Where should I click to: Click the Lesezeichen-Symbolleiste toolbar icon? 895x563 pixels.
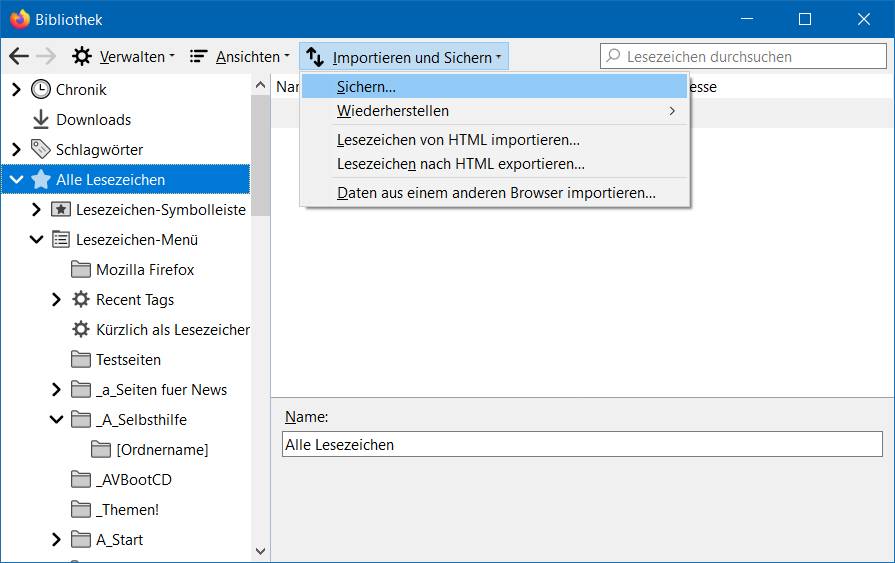[61, 210]
